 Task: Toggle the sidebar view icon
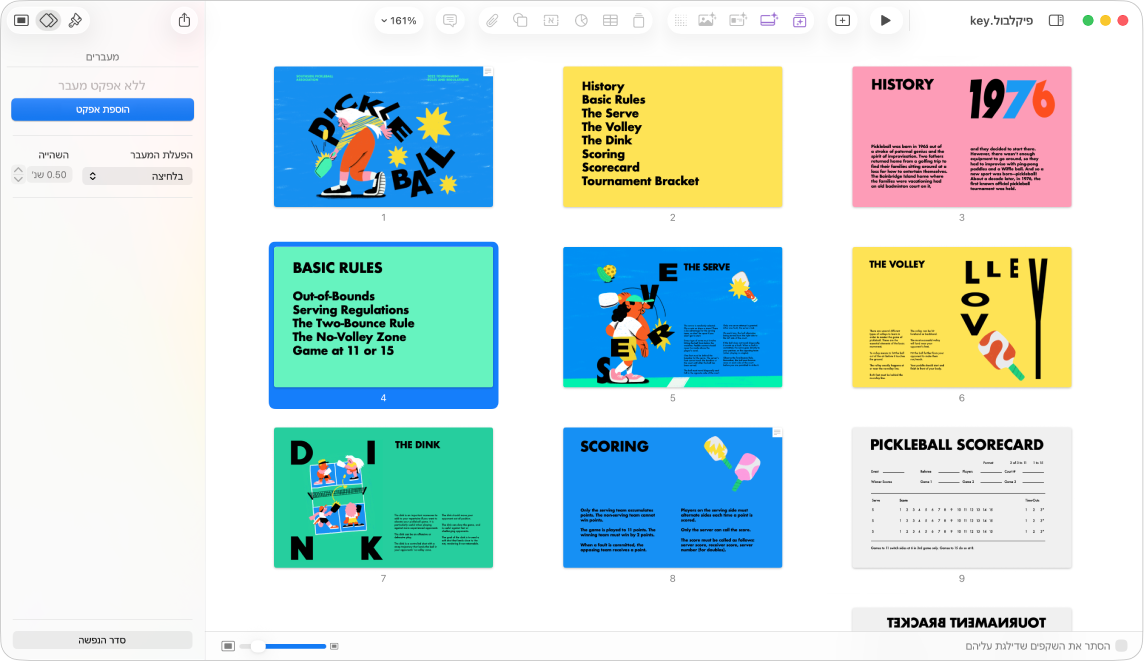(1056, 20)
